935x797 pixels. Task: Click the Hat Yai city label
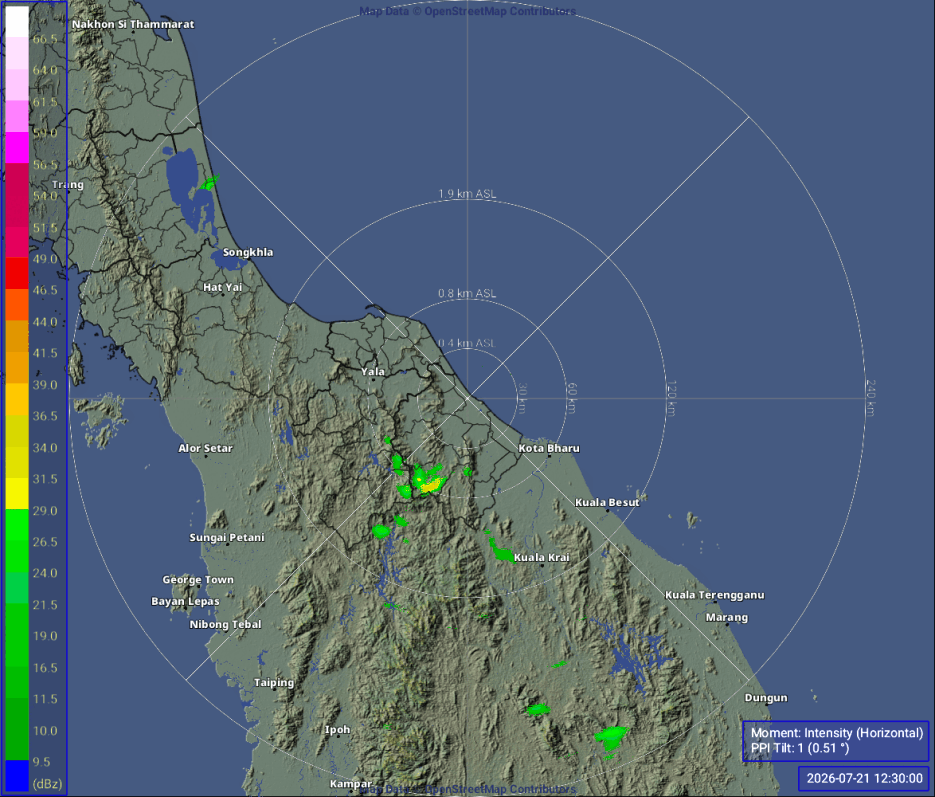pos(222,287)
